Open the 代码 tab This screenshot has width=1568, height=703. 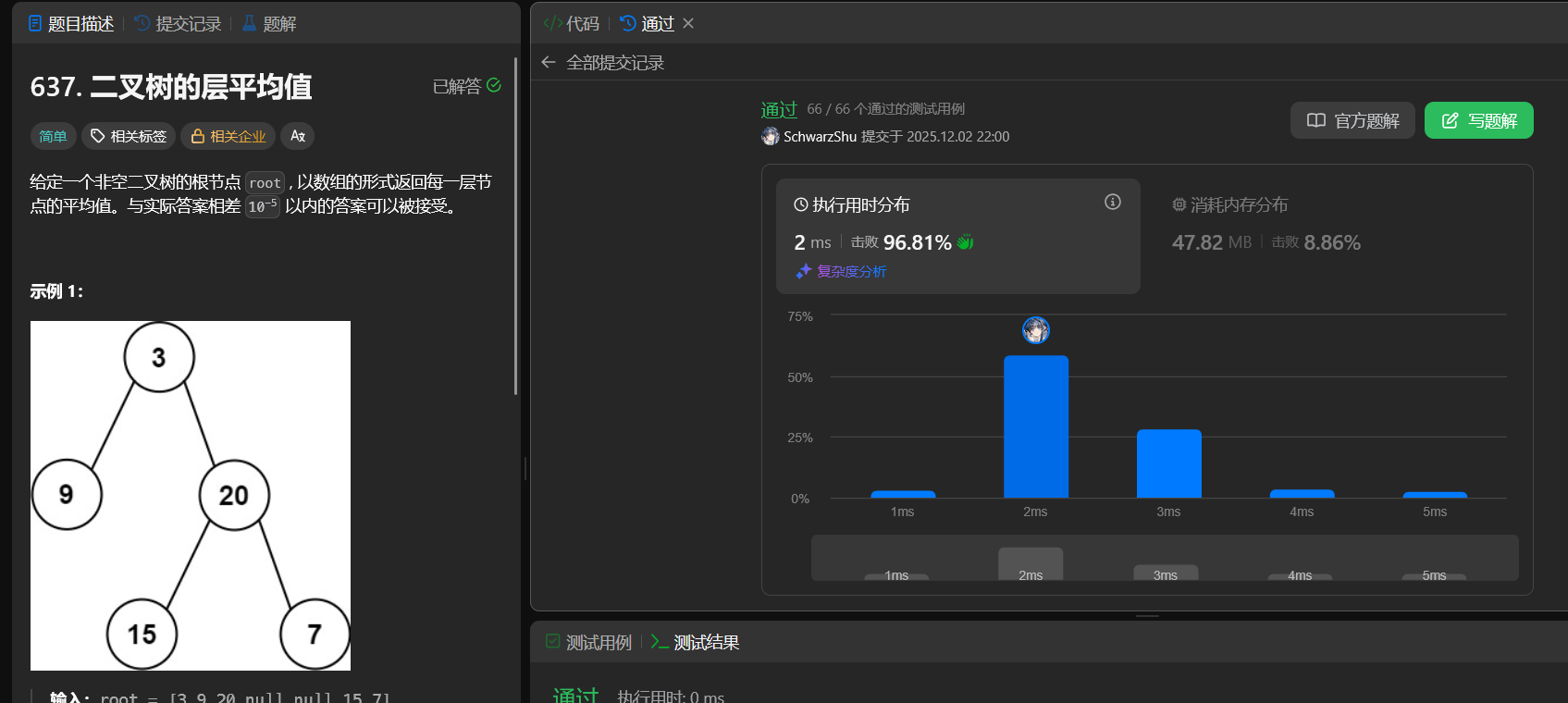[x=572, y=23]
